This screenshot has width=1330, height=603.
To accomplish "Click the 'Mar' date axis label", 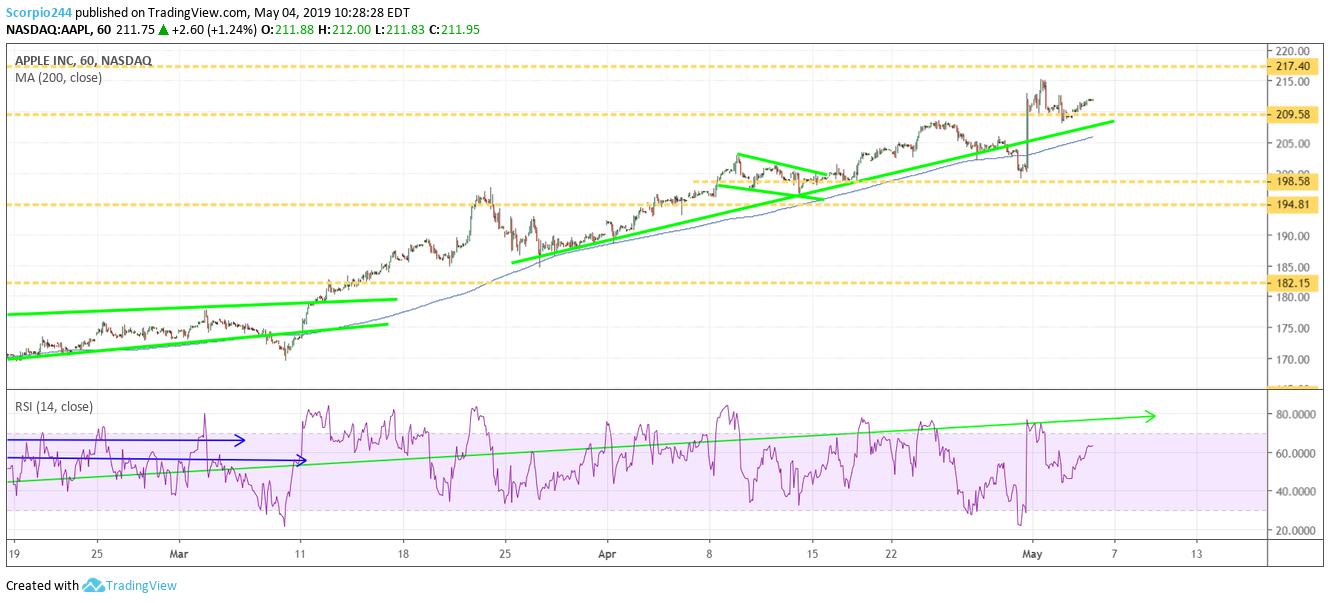I will [179, 552].
